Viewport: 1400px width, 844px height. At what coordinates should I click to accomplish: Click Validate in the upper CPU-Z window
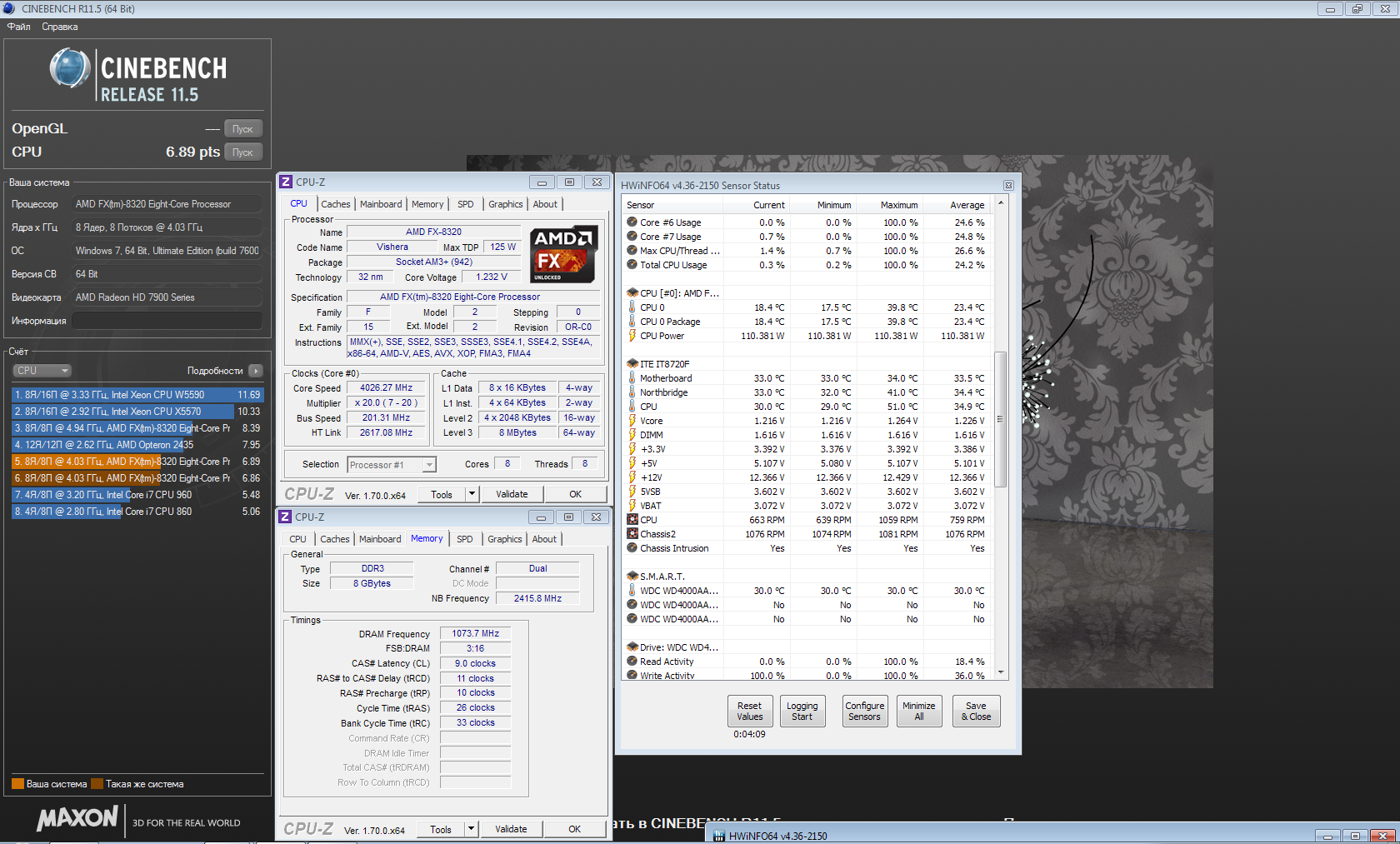tap(512, 494)
